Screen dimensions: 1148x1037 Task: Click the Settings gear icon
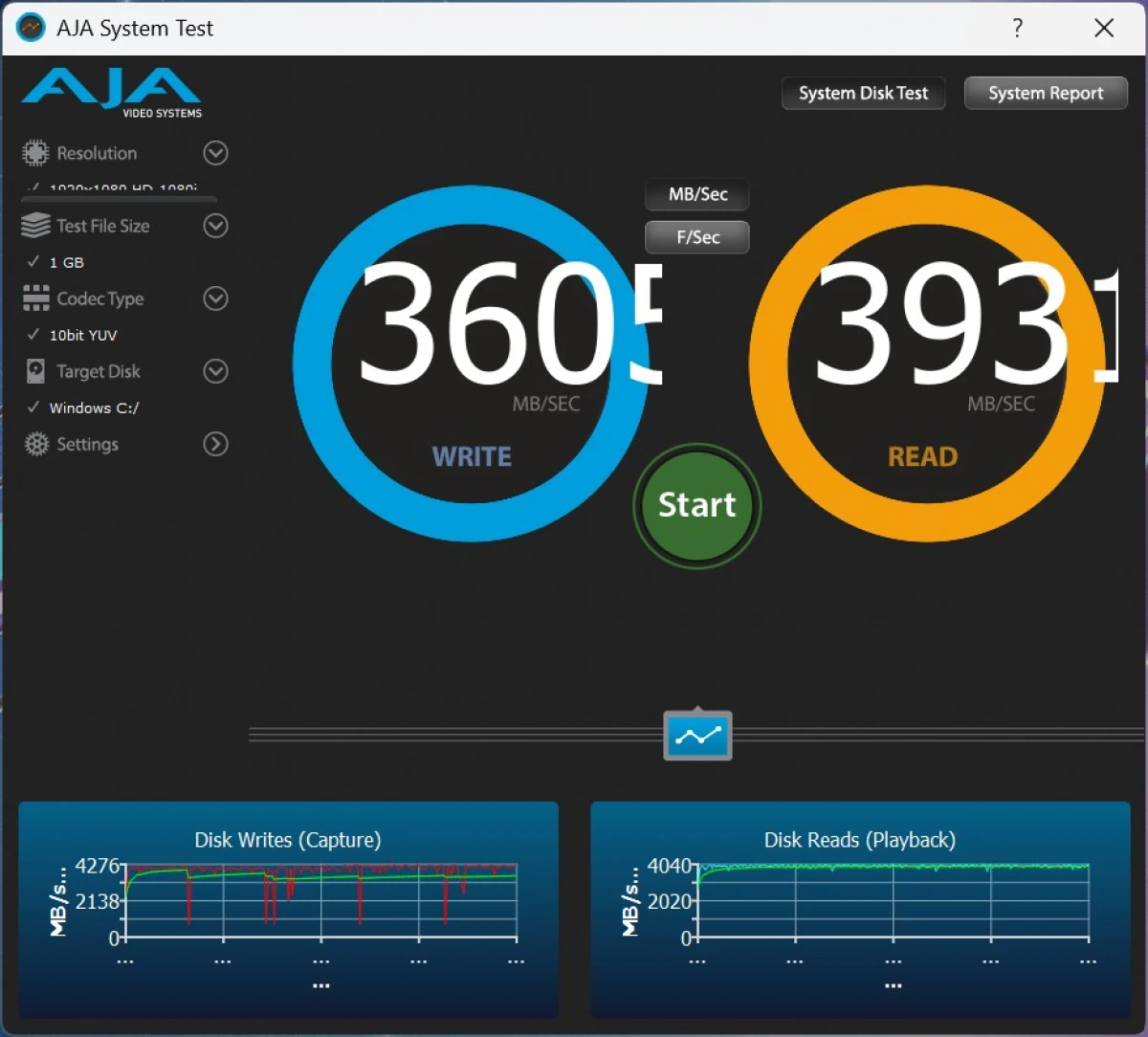(35, 444)
